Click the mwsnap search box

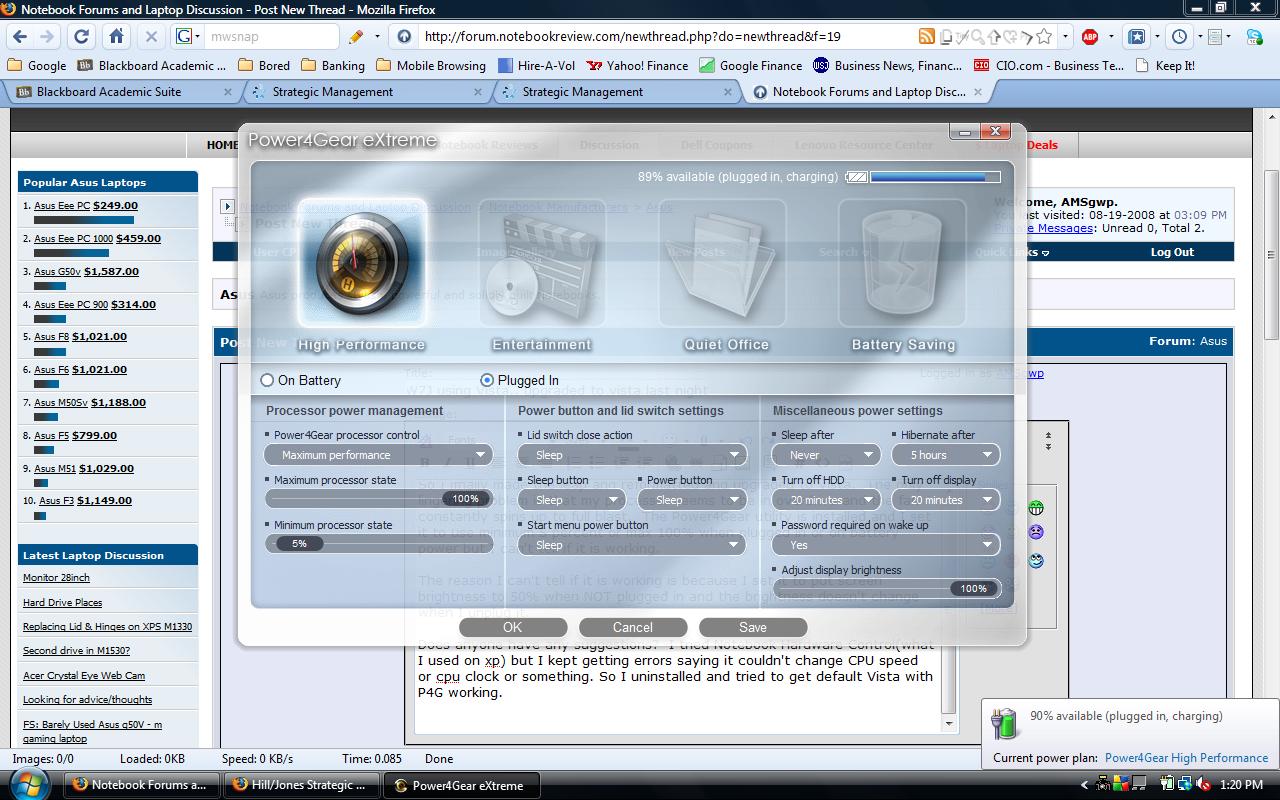tap(271, 36)
